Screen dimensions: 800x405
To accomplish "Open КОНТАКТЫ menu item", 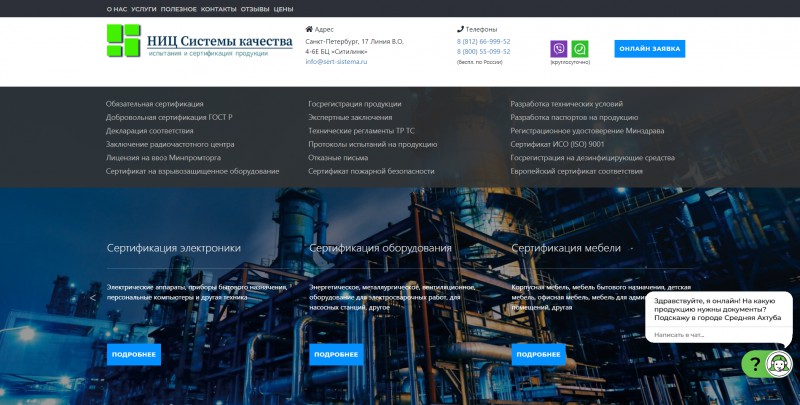I will 218,9.
